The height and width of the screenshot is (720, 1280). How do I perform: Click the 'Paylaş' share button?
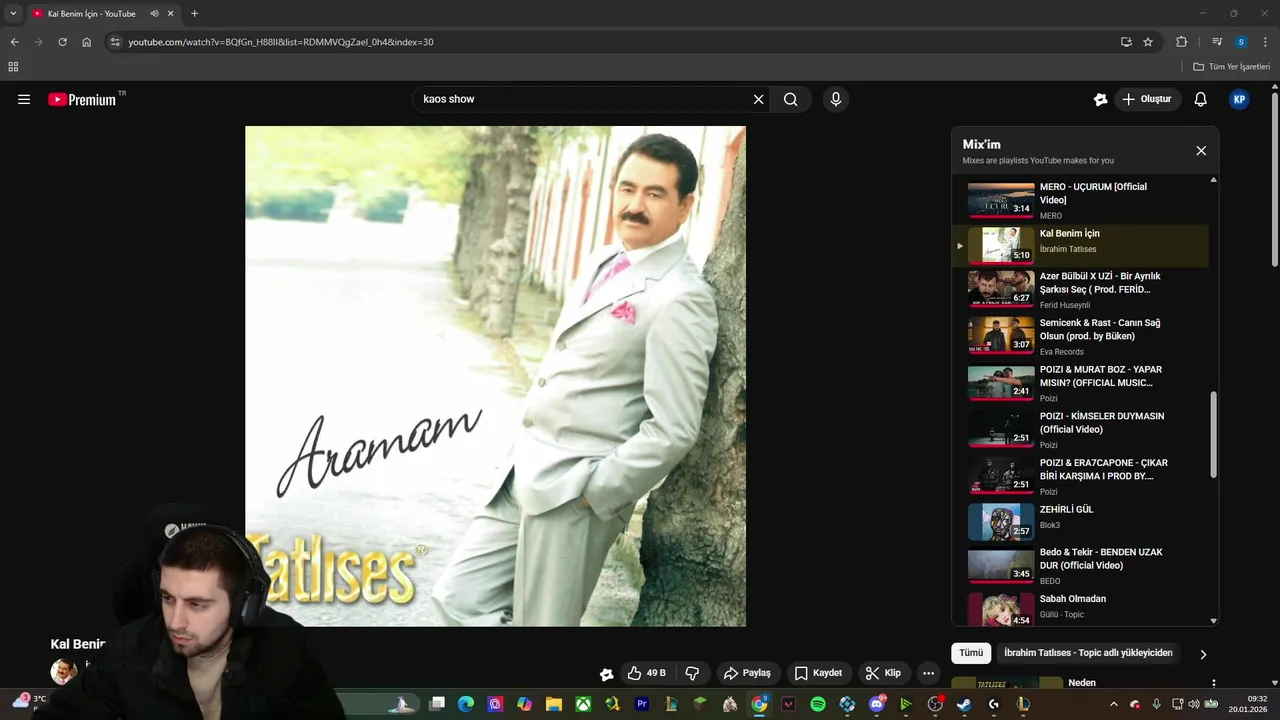[748, 673]
